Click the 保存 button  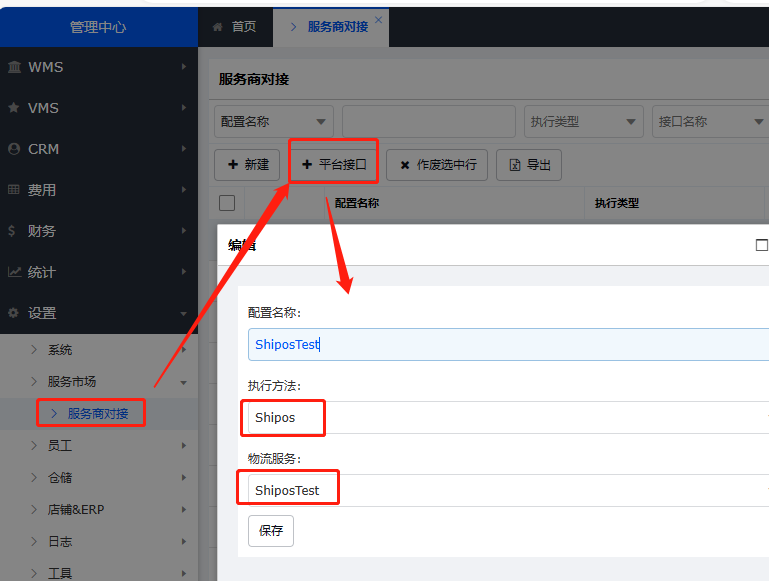click(271, 530)
